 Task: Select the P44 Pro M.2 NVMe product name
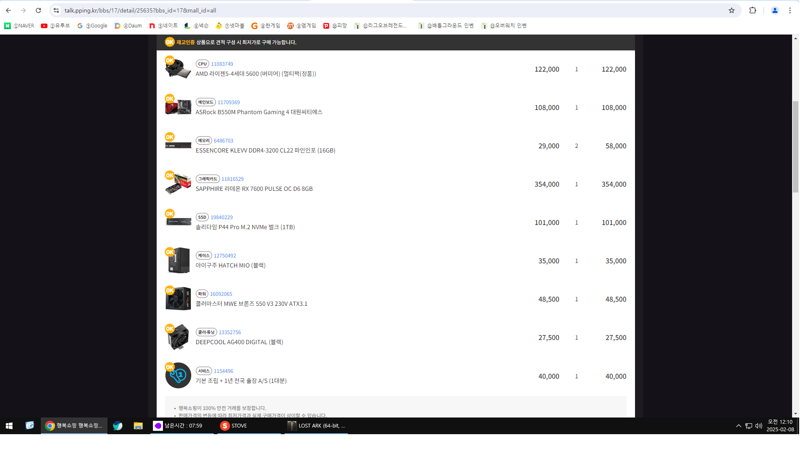pos(245,227)
